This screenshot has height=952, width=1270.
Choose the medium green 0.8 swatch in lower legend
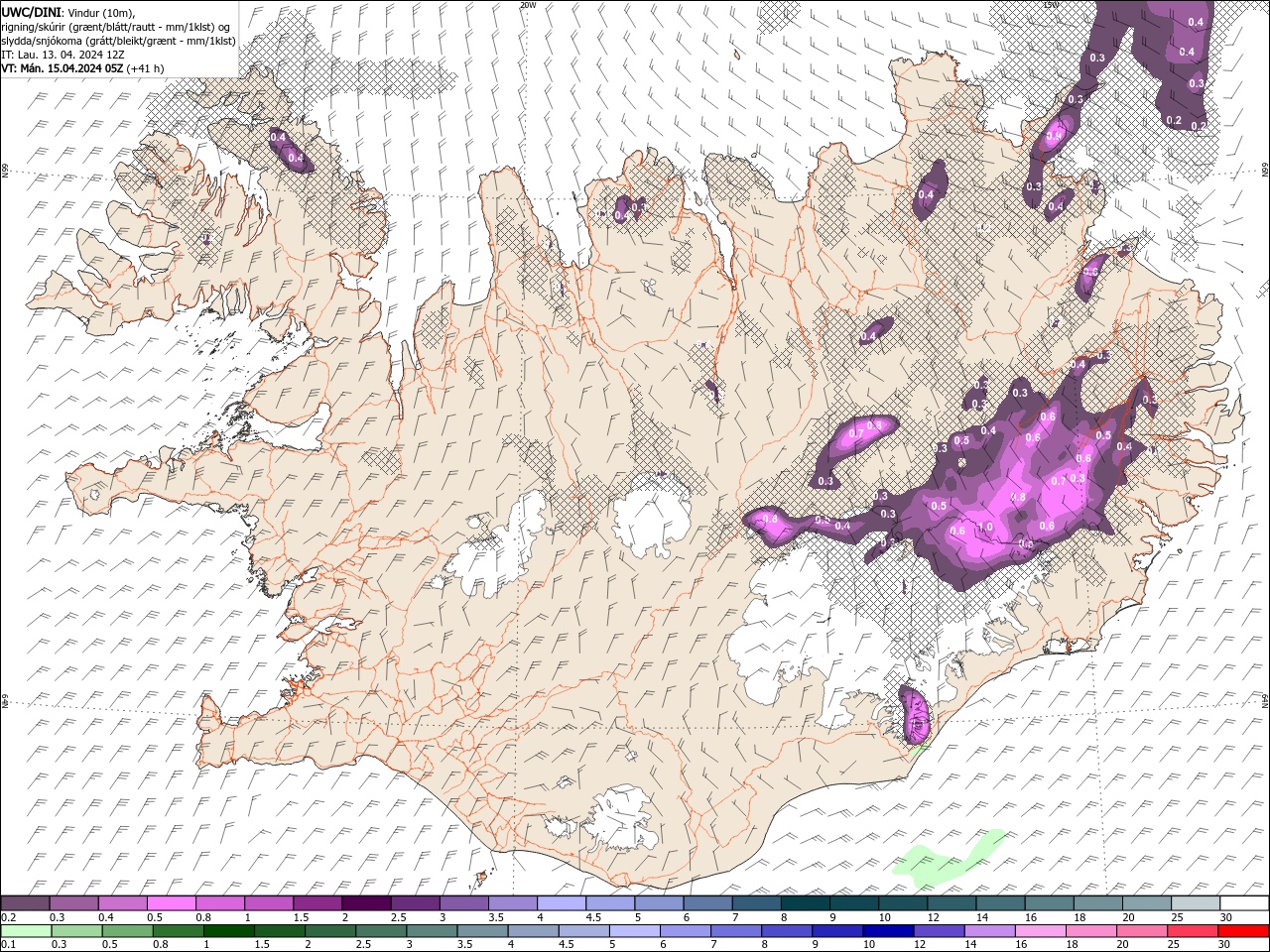[x=178, y=931]
